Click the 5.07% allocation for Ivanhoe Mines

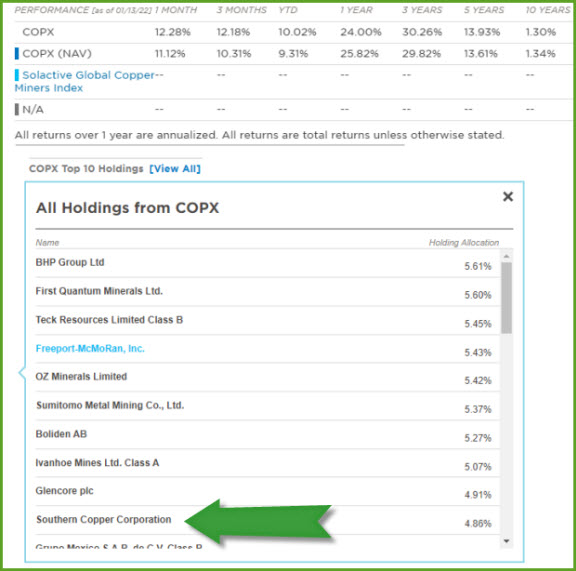pos(478,466)
